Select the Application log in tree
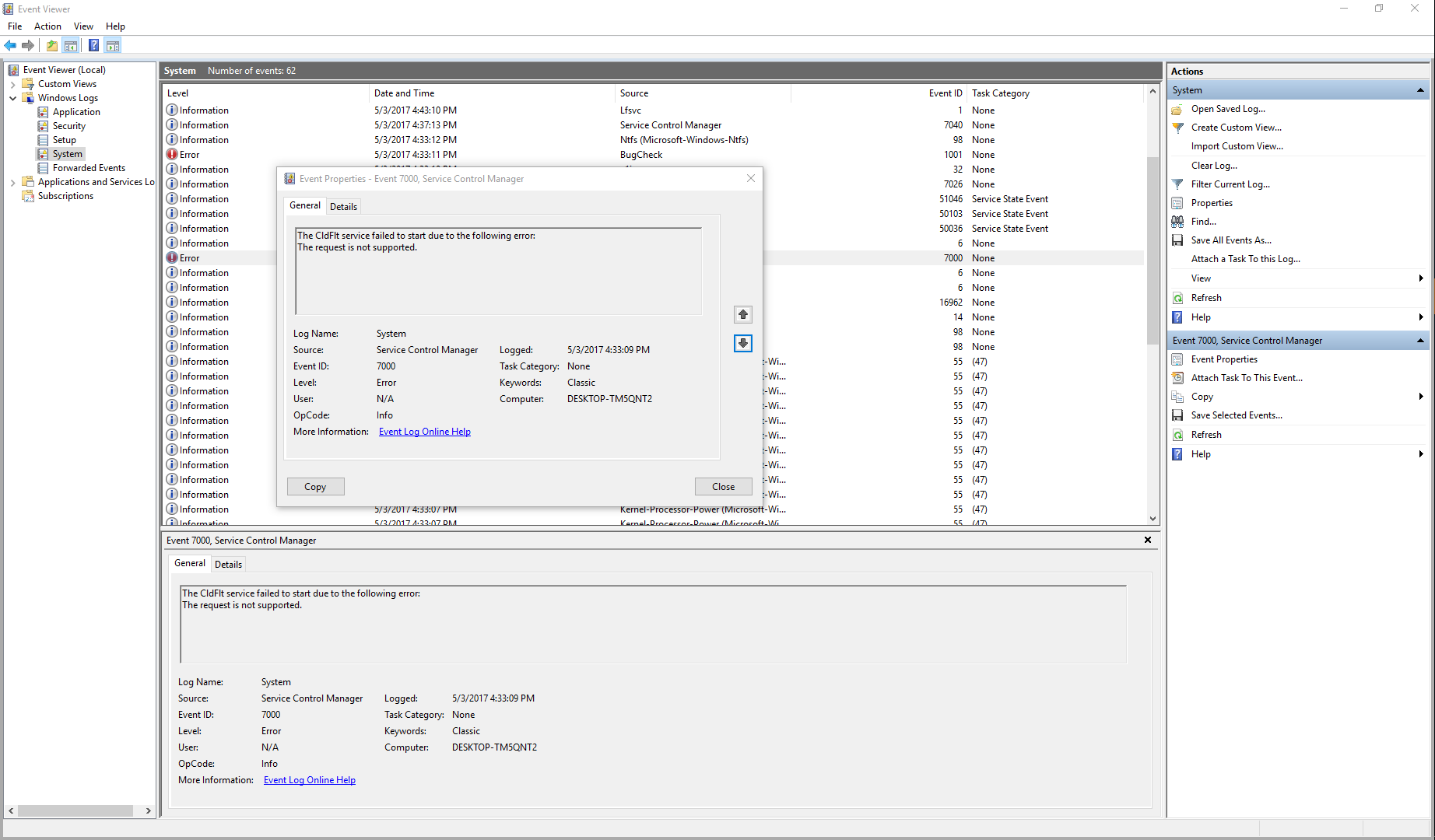 tap(76, 112)
